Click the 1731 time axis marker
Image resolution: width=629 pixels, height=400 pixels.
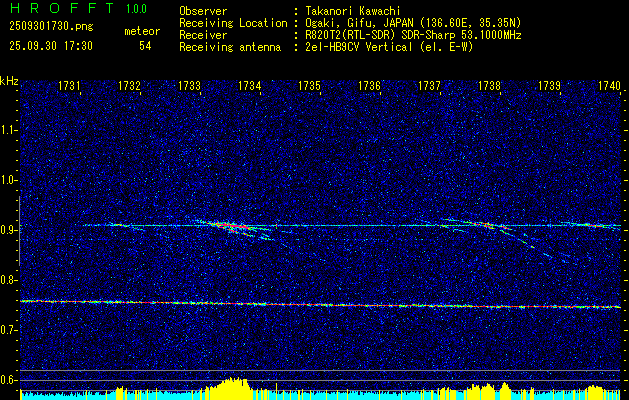coord(69,85)
